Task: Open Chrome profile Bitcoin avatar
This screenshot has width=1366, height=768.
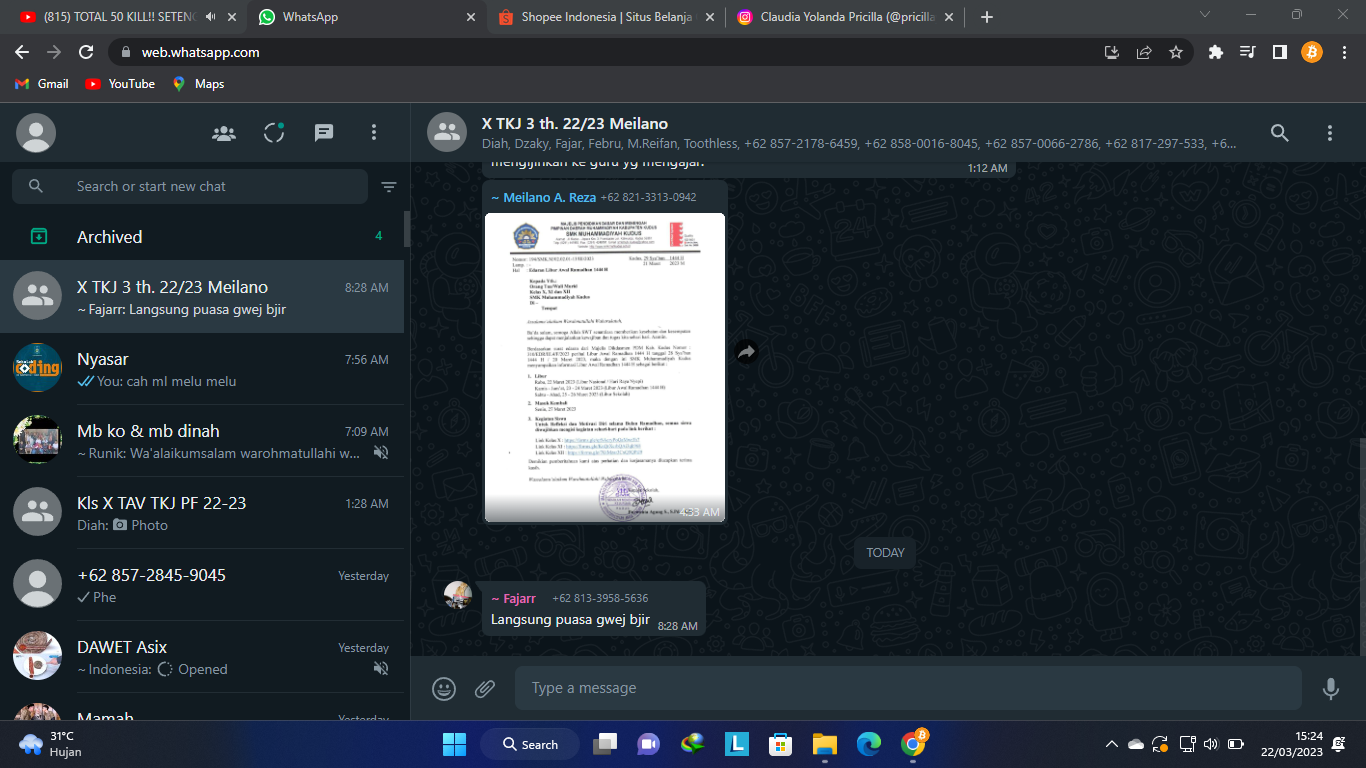Action: click(1312, 52)
